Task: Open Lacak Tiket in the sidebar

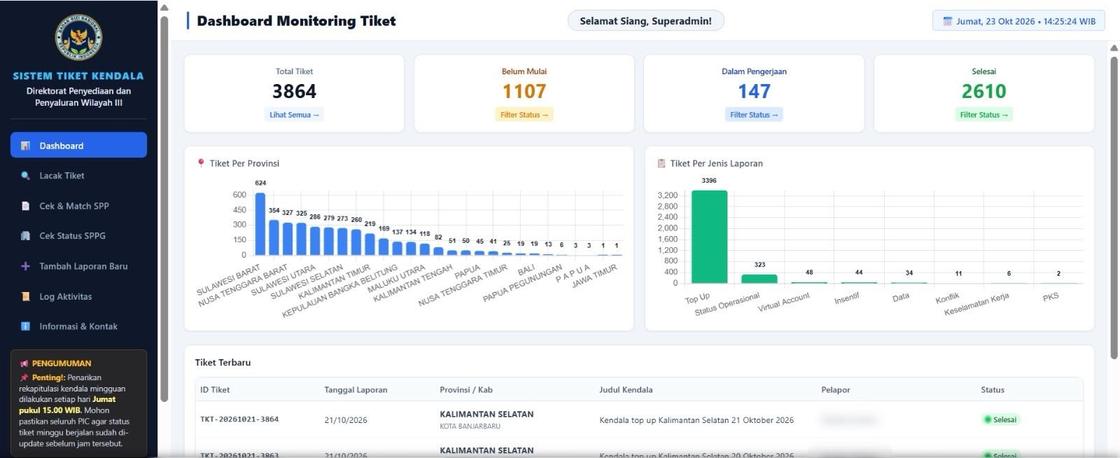Action: (79, 176)
